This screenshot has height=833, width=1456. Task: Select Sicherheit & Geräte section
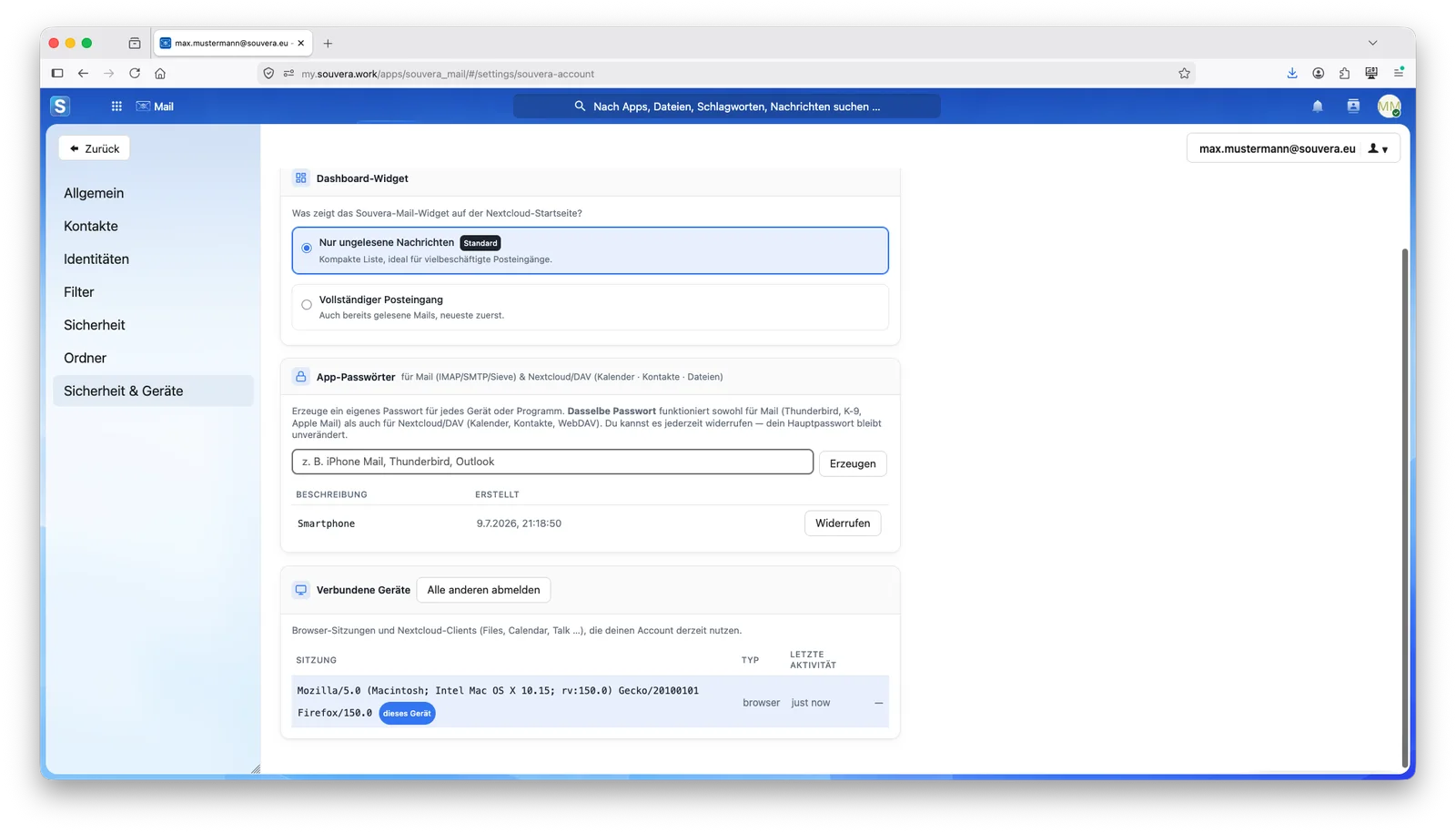(153, 391)
